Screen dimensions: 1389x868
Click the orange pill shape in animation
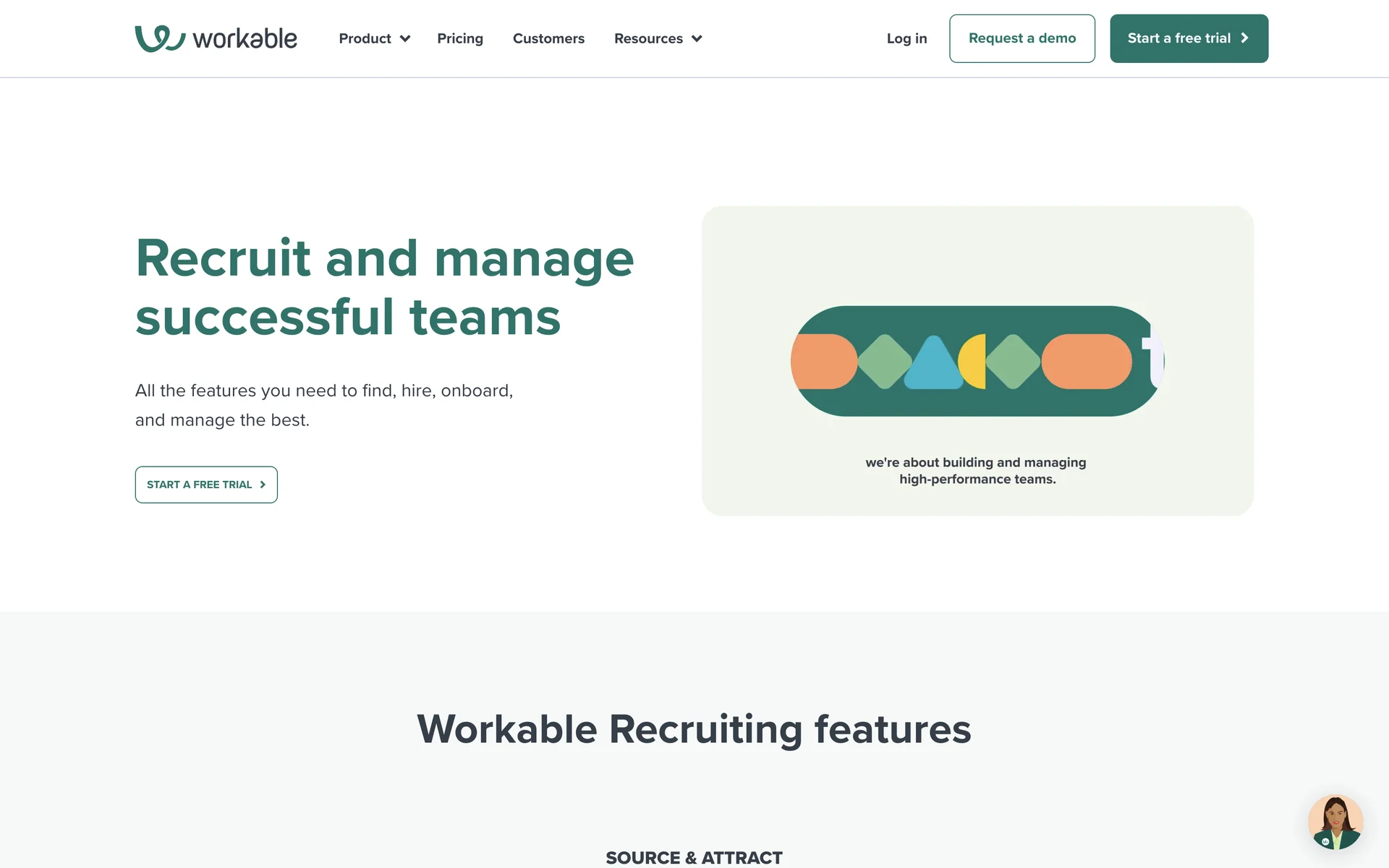[x=1086, y=361]
